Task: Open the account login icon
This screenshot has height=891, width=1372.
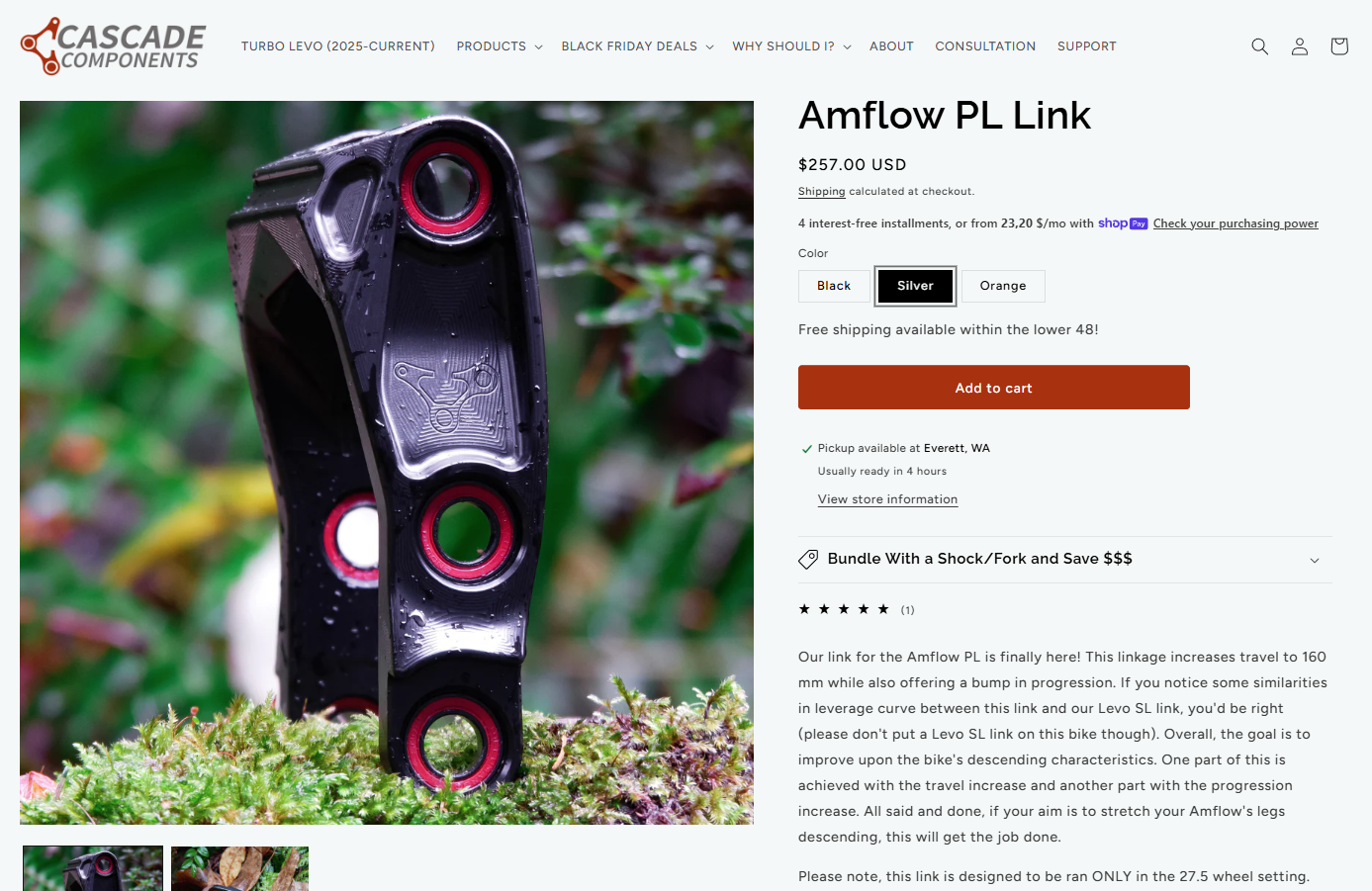Action: click(1300, 46)
